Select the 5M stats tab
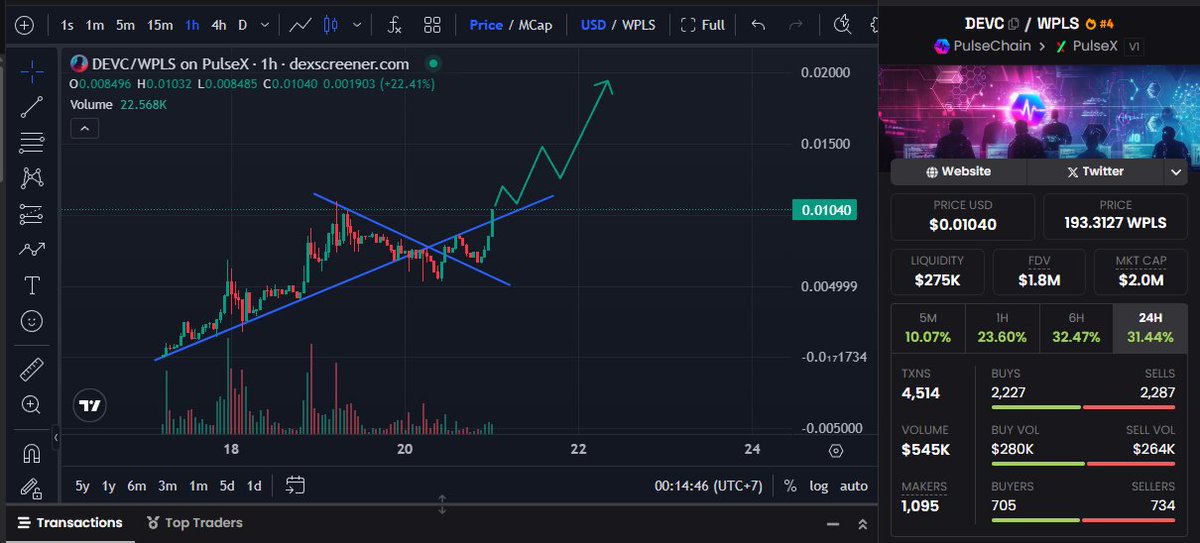Viewport: 1200px width, 543px height. [928, 328]
